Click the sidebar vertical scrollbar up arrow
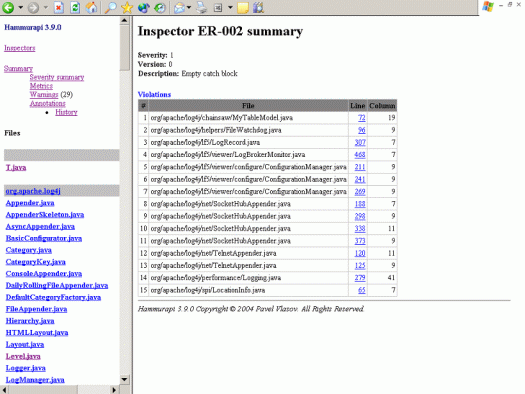 pos(124,20)
